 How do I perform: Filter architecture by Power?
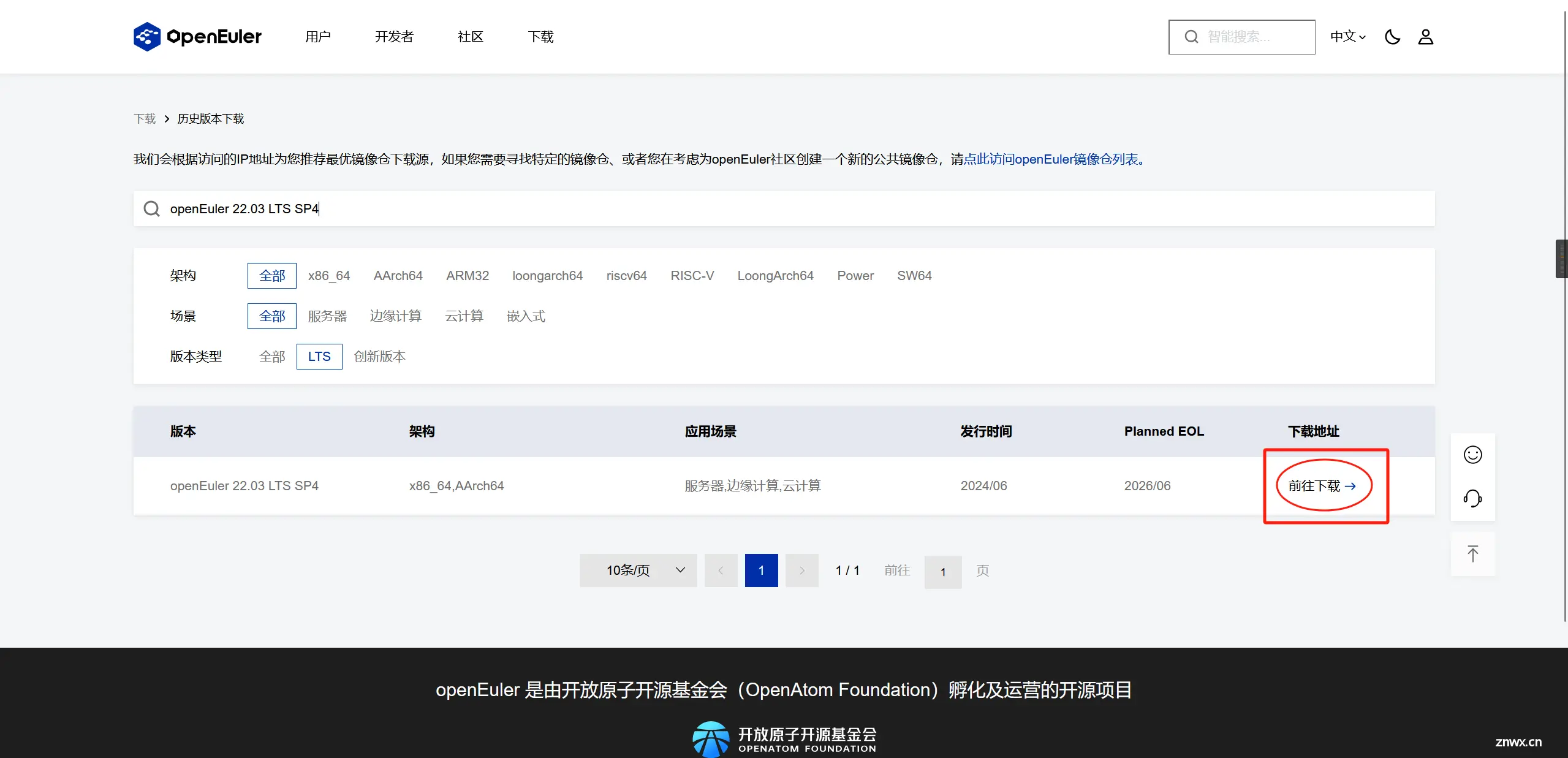[855, 276]
